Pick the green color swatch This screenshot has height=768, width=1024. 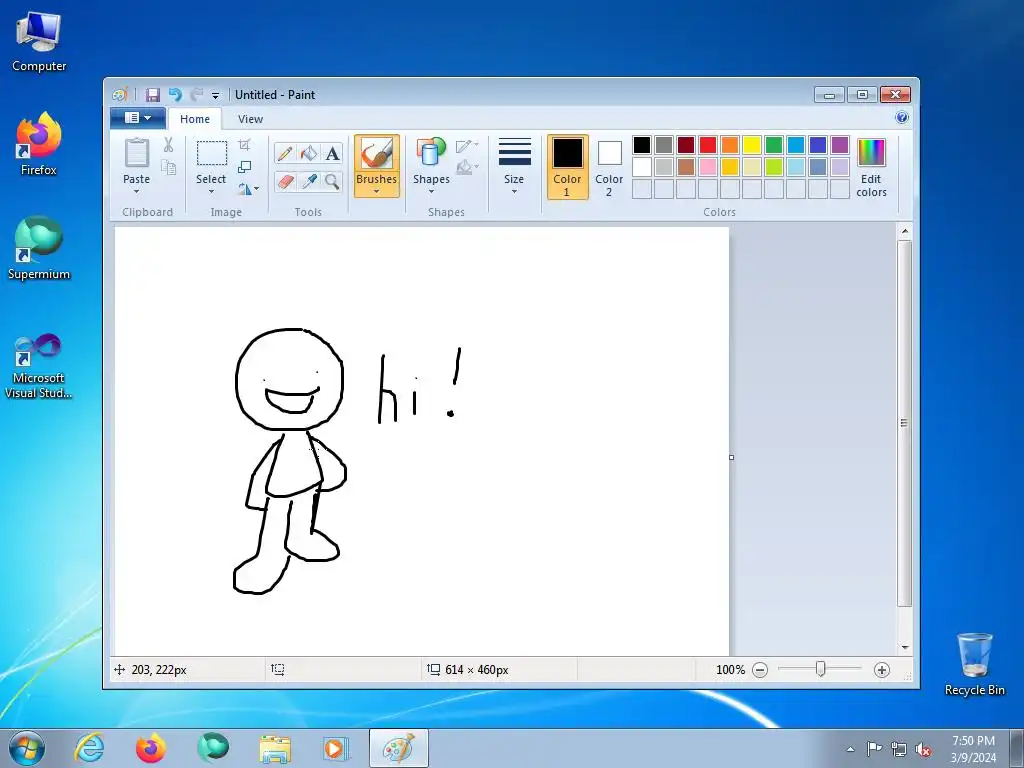coord(774,145)
